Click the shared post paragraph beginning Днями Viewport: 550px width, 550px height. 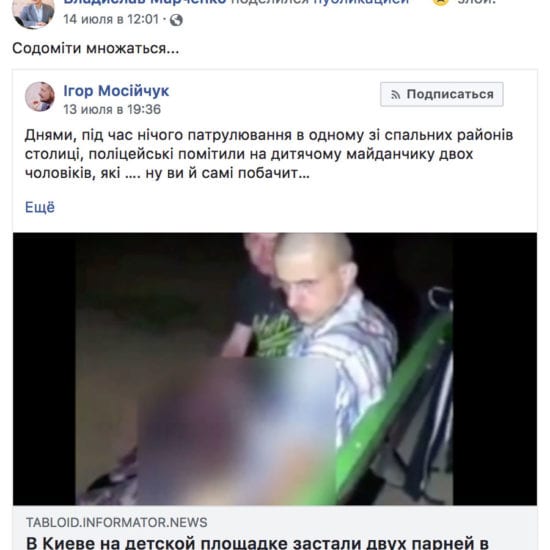click(x=269, y=154)
